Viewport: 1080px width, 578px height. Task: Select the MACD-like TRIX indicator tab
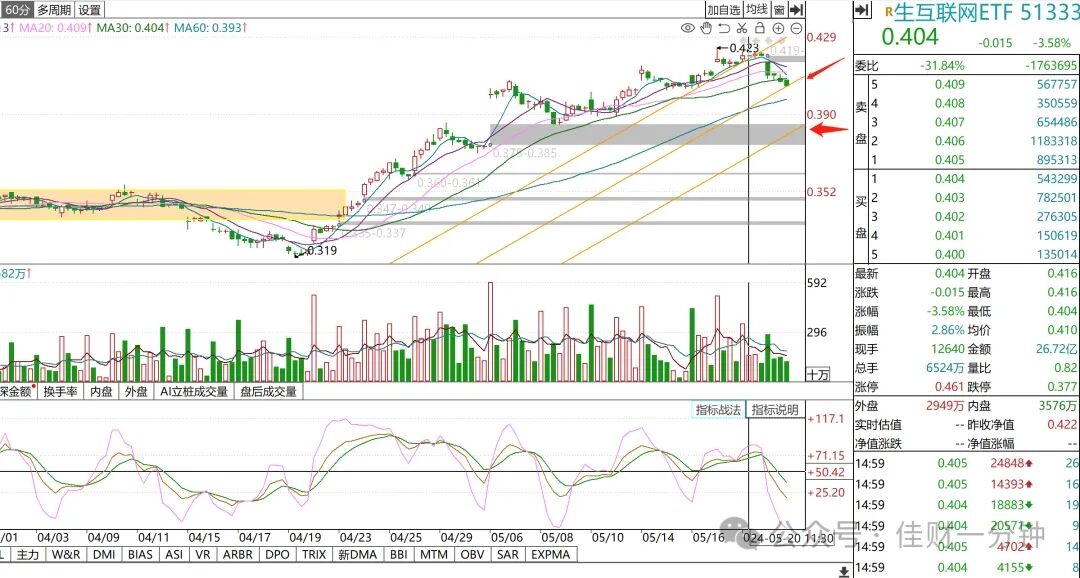[x=313, y=554]
